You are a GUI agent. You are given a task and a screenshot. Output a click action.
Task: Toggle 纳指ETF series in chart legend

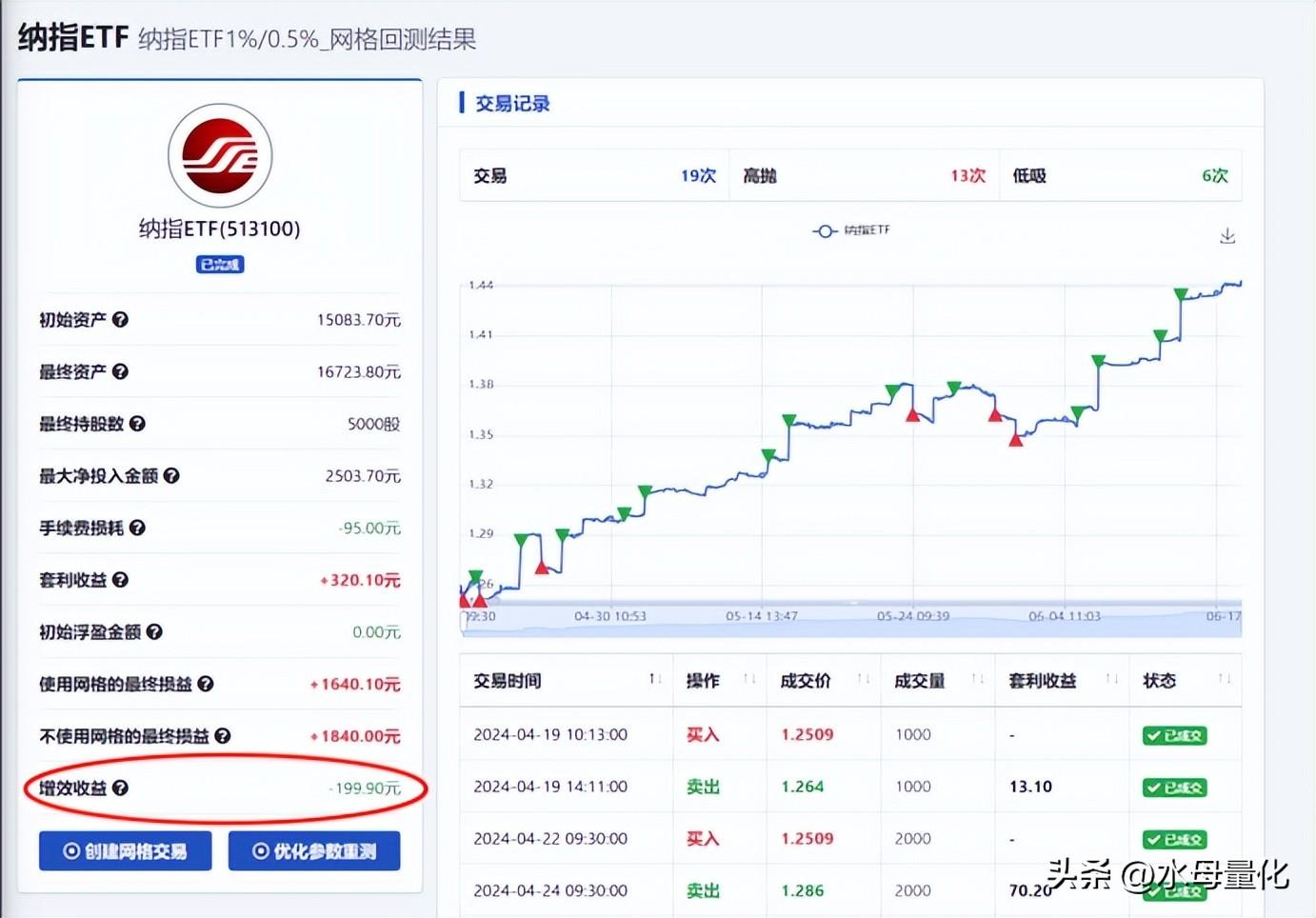tap(851, 230)
